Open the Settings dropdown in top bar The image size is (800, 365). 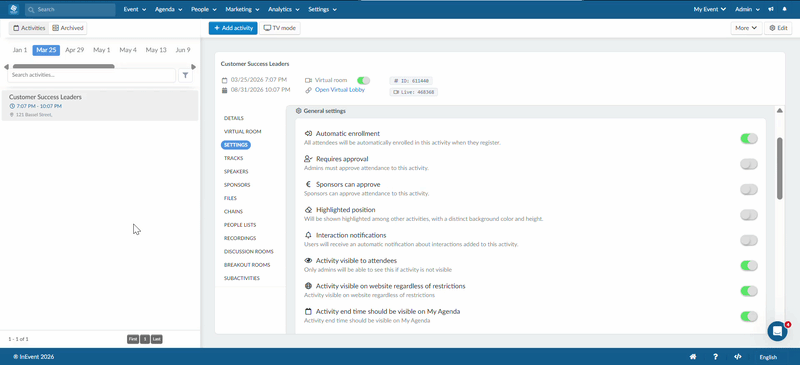pyautogui.click(x=322, y=9)
